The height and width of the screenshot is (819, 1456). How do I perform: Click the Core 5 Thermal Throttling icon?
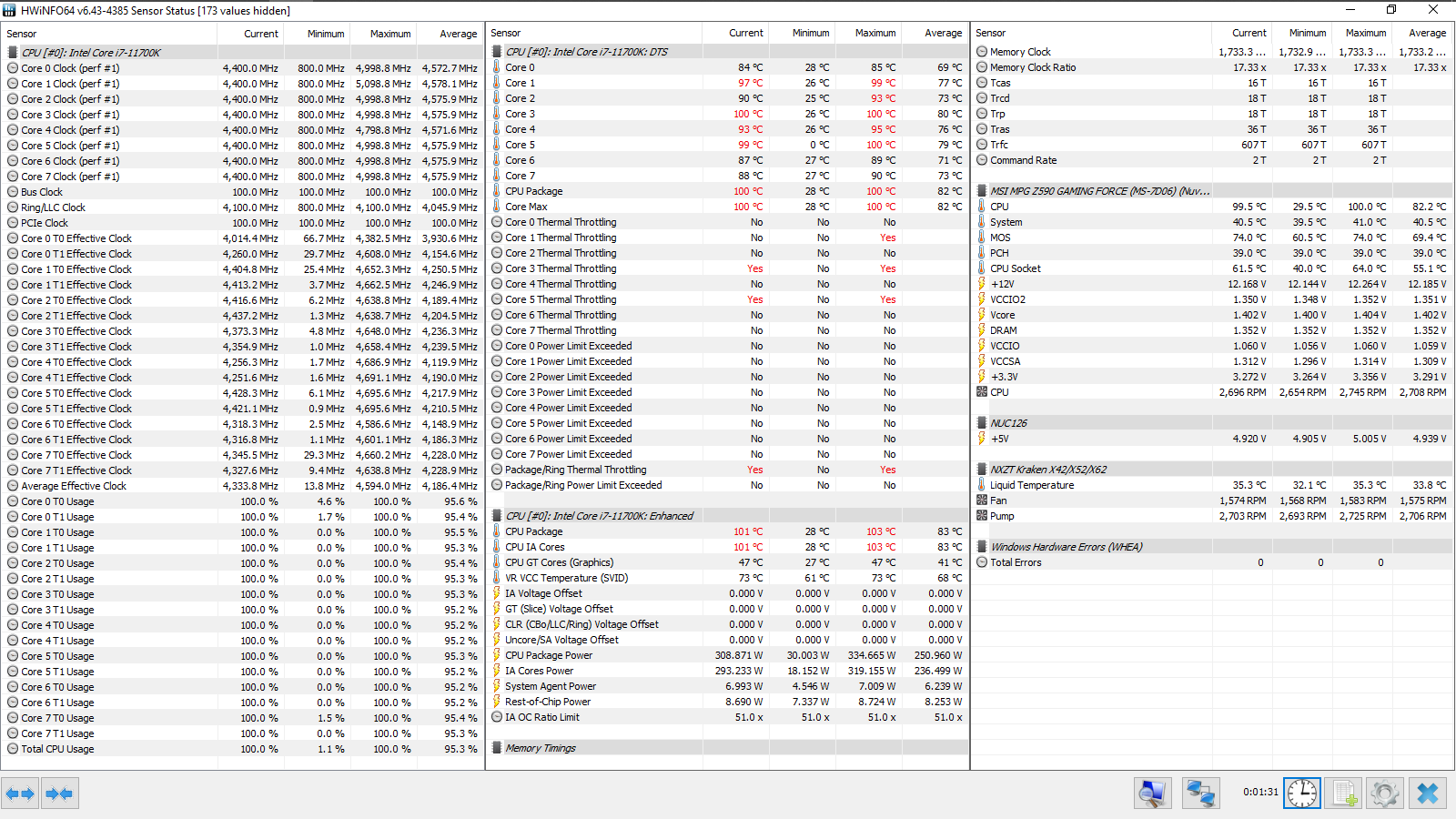click(497, 299)
